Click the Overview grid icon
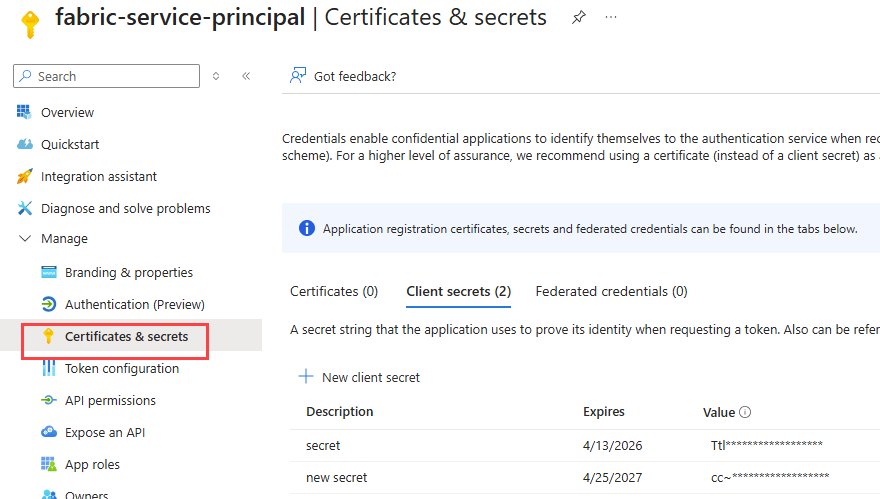Viewport: 880px width, 499px height. [25, 112]
